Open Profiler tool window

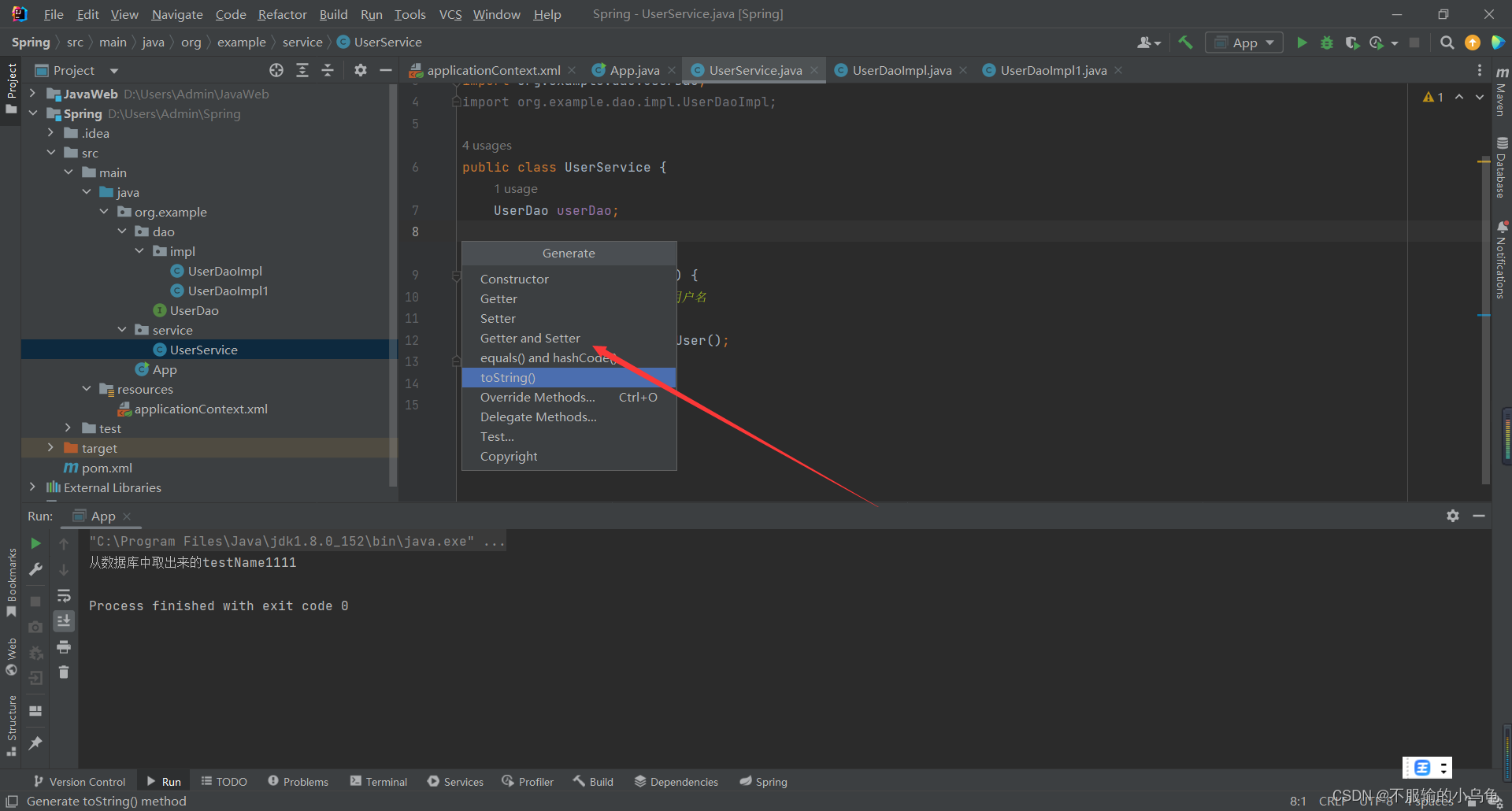click(x=528, y=782)
